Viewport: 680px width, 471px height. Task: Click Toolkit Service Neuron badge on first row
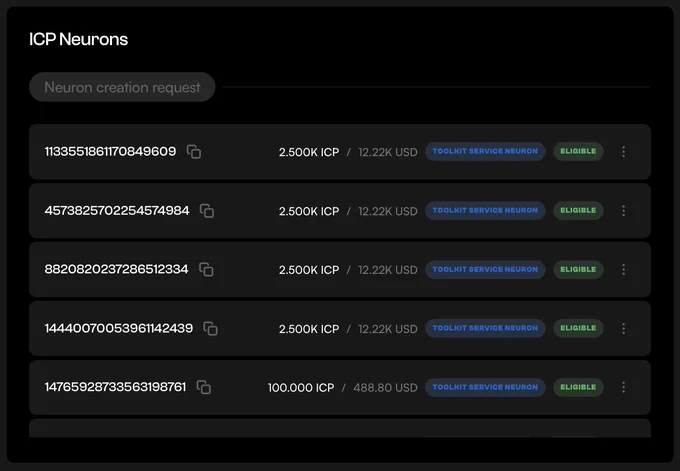[485, 151]
